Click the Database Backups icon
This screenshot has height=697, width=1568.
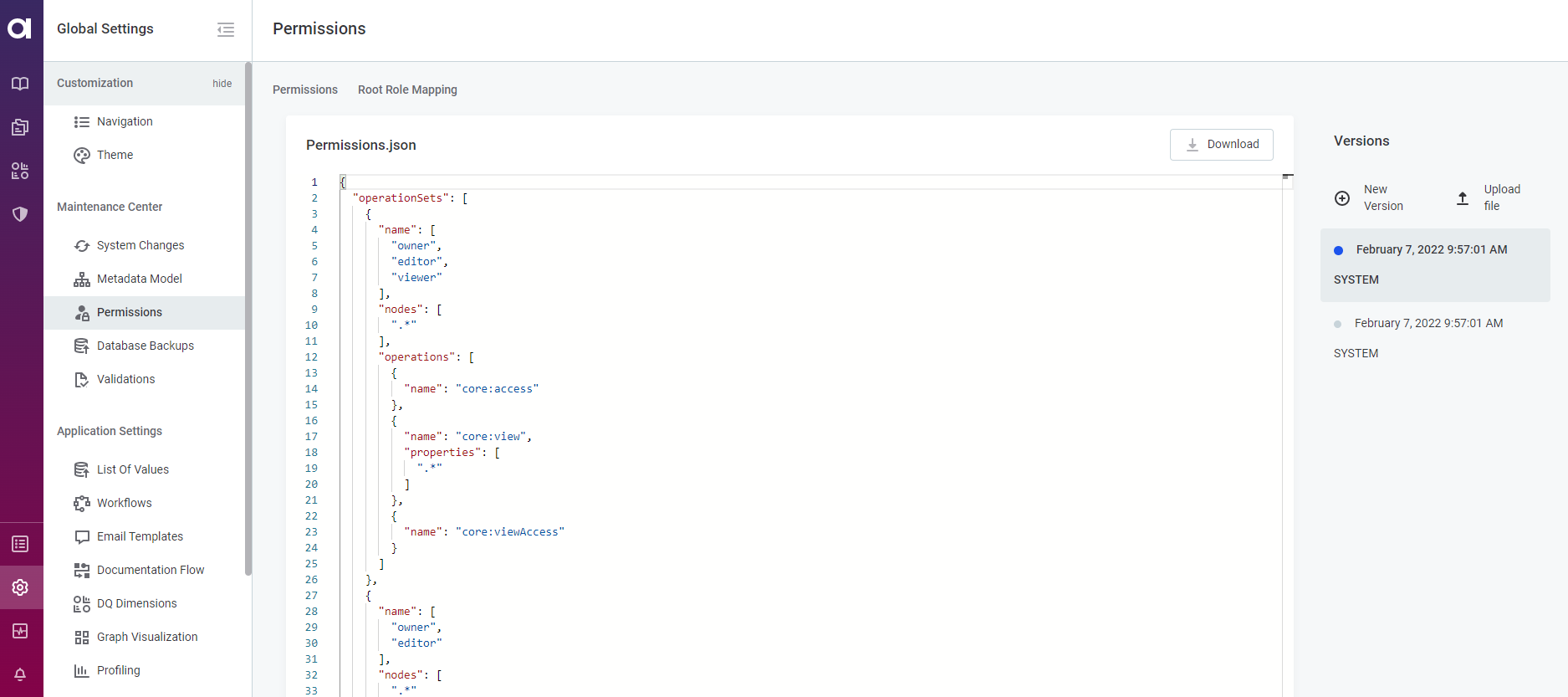coord(82,346)
